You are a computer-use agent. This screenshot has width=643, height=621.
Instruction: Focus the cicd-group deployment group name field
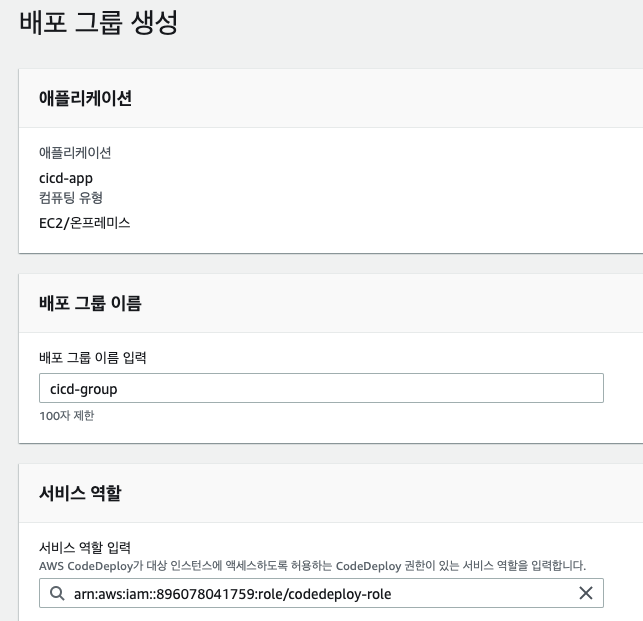point(321,388)
